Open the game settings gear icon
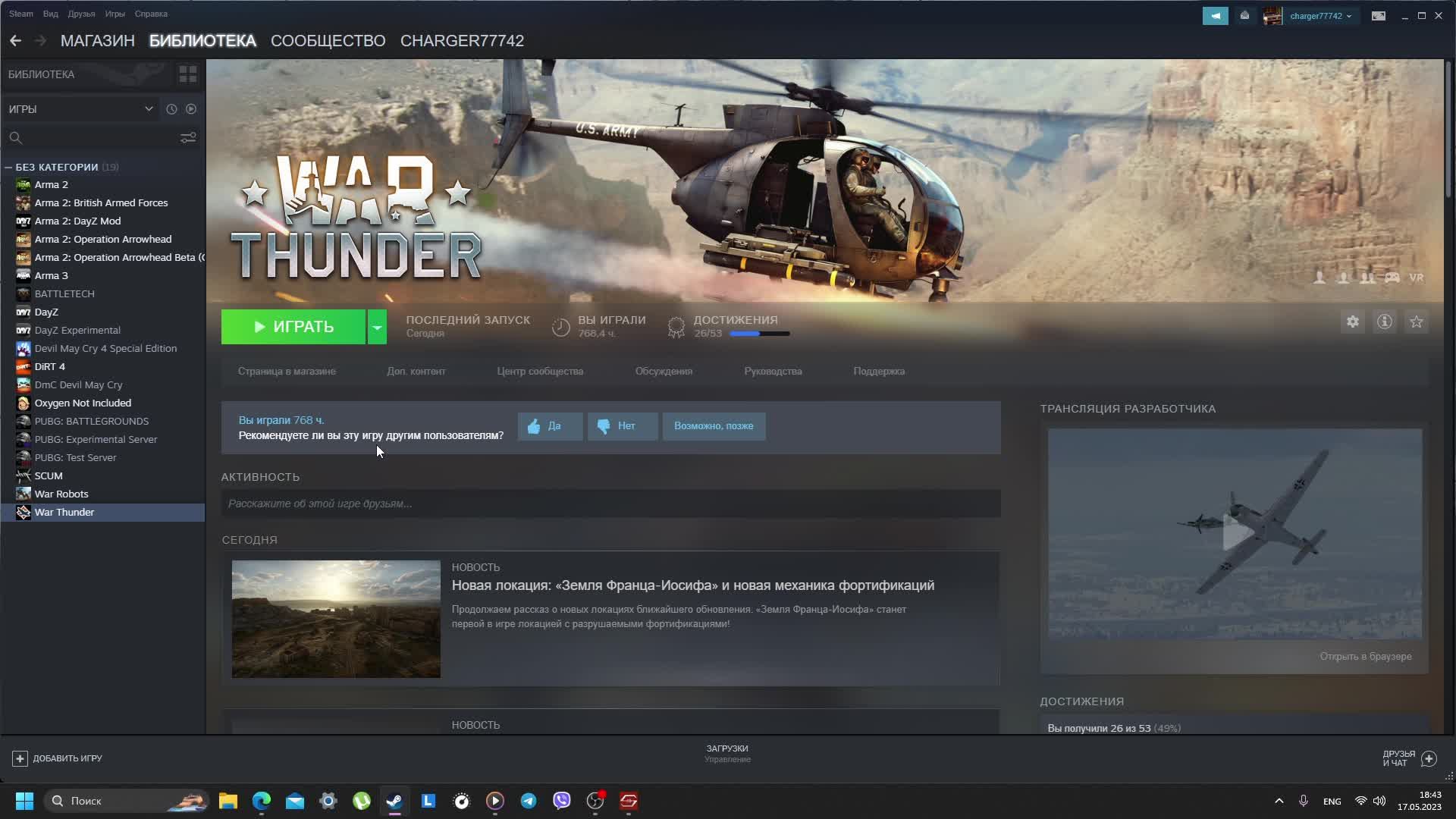 [1353, 322]
